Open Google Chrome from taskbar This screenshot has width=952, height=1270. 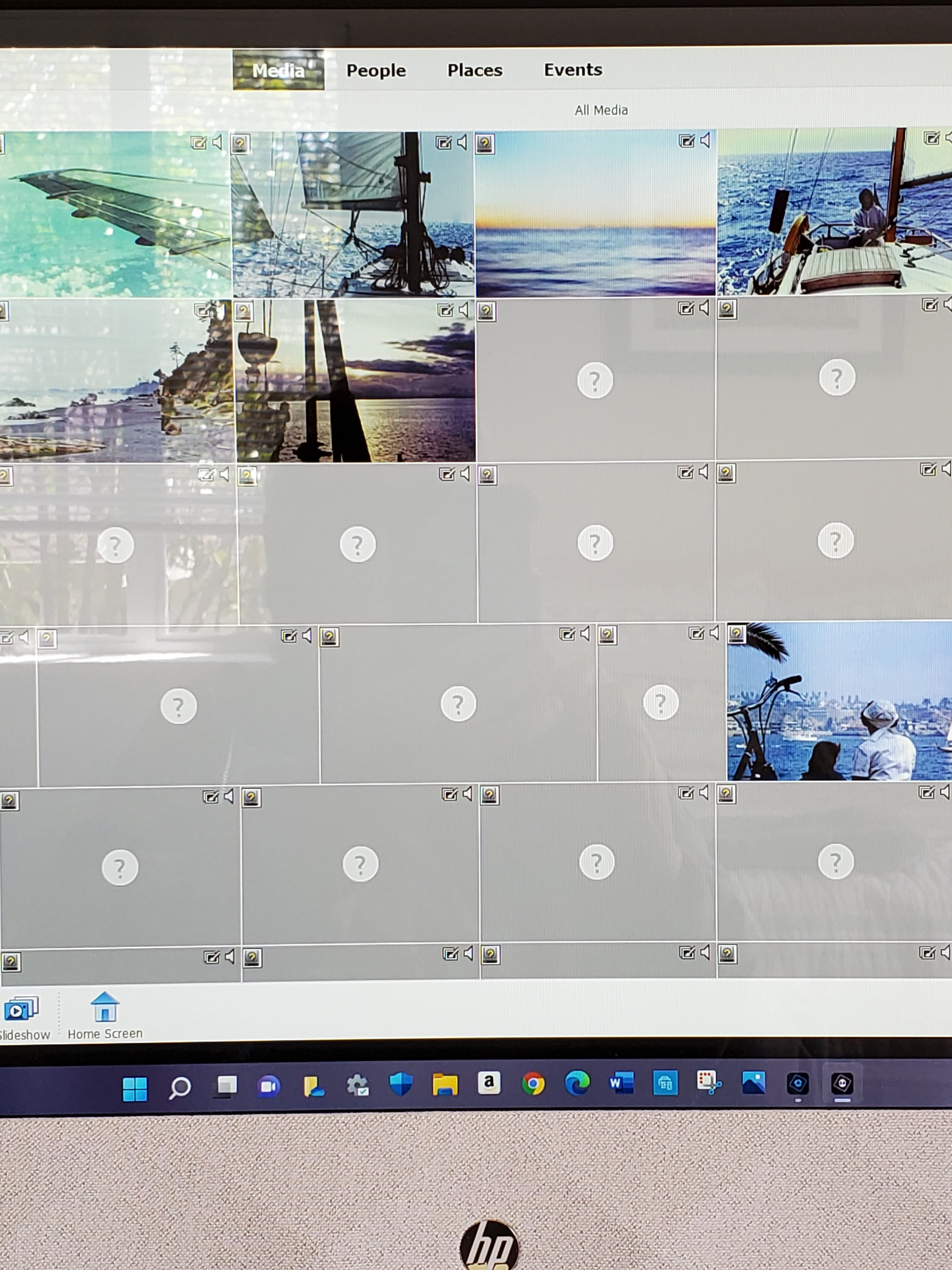[533, 1084]
